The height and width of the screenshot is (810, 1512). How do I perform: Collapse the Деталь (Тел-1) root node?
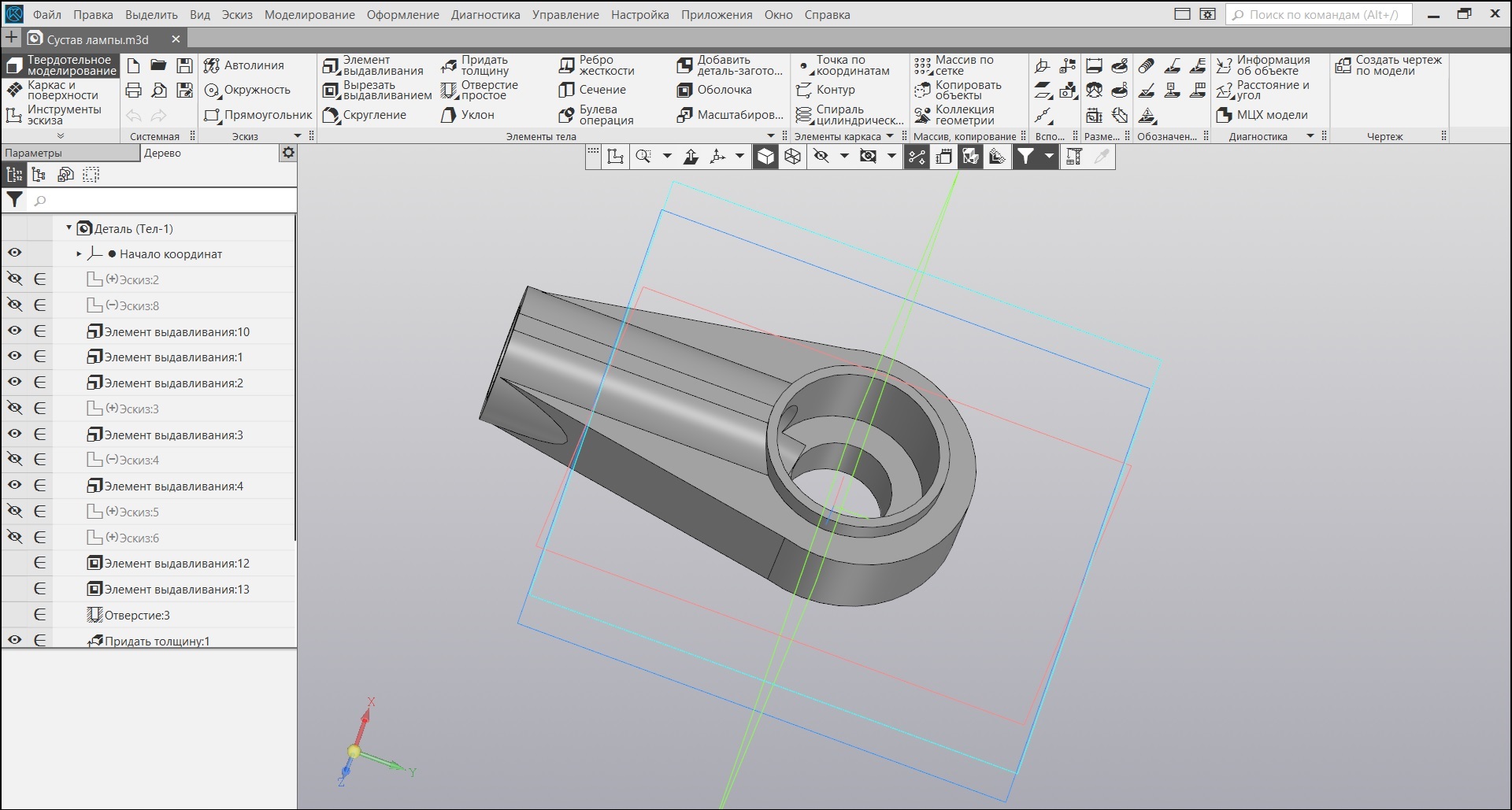click(x=69, y=228)
